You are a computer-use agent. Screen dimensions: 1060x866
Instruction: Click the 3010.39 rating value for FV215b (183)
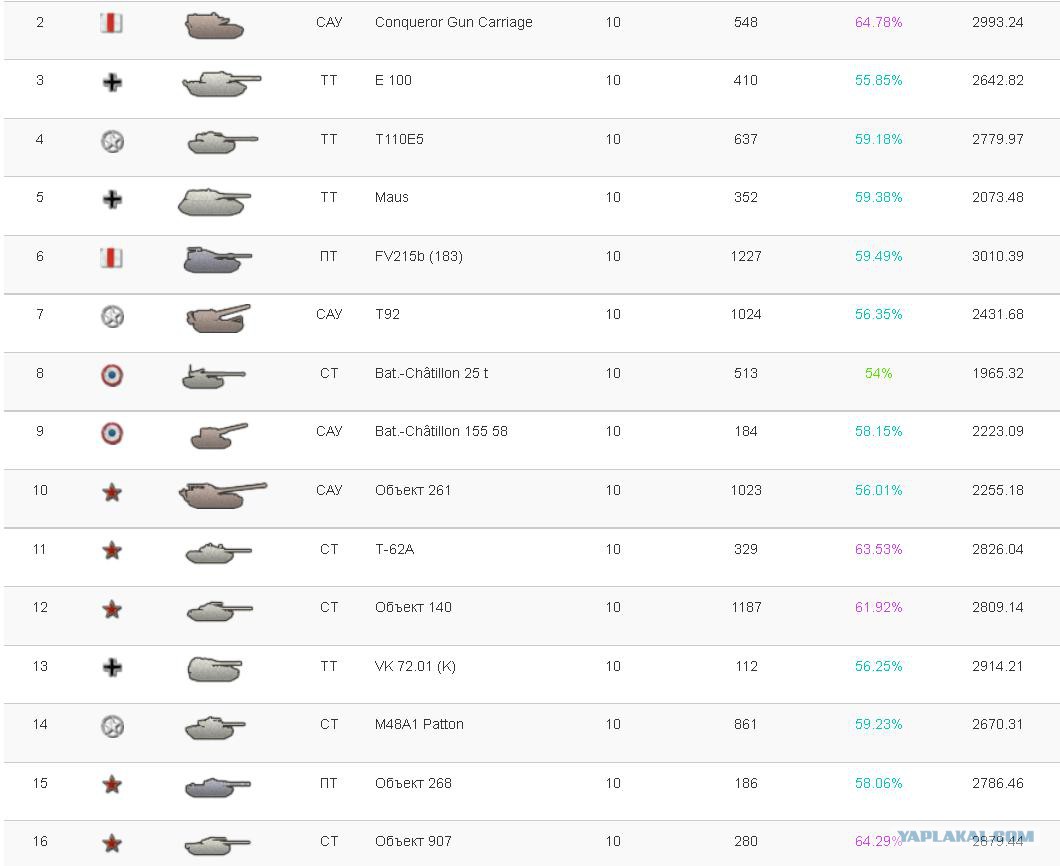pyautogui.click(x=997, y=256)
